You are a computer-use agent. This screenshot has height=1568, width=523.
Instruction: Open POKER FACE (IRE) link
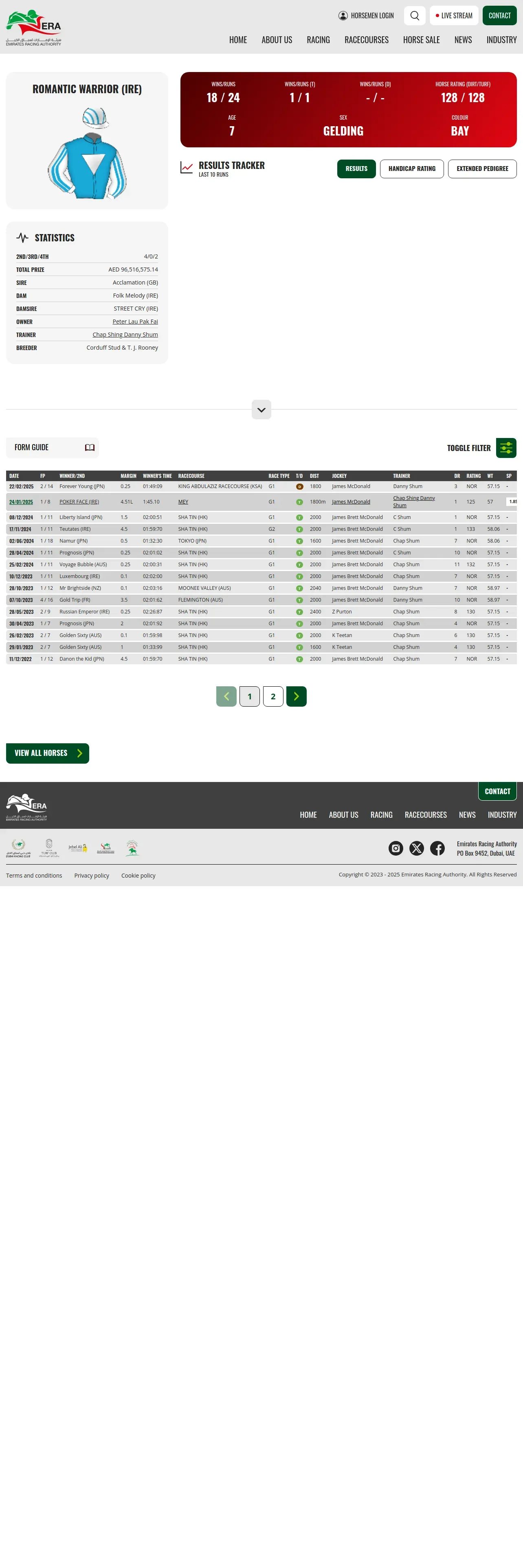[79, 502]
